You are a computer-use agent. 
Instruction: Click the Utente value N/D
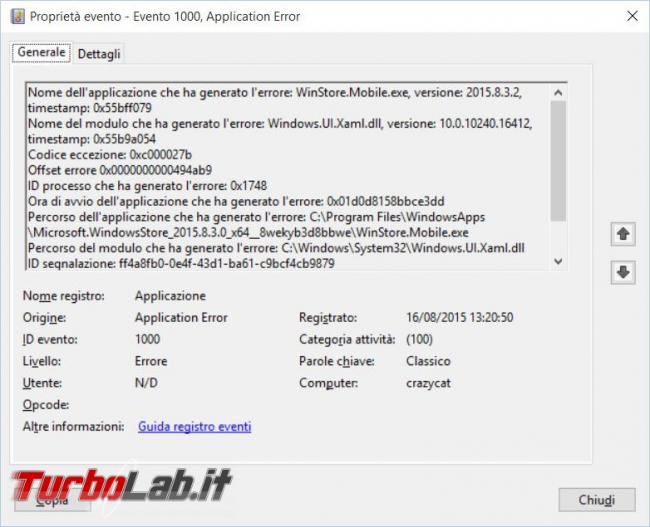[x=146, y=383]
